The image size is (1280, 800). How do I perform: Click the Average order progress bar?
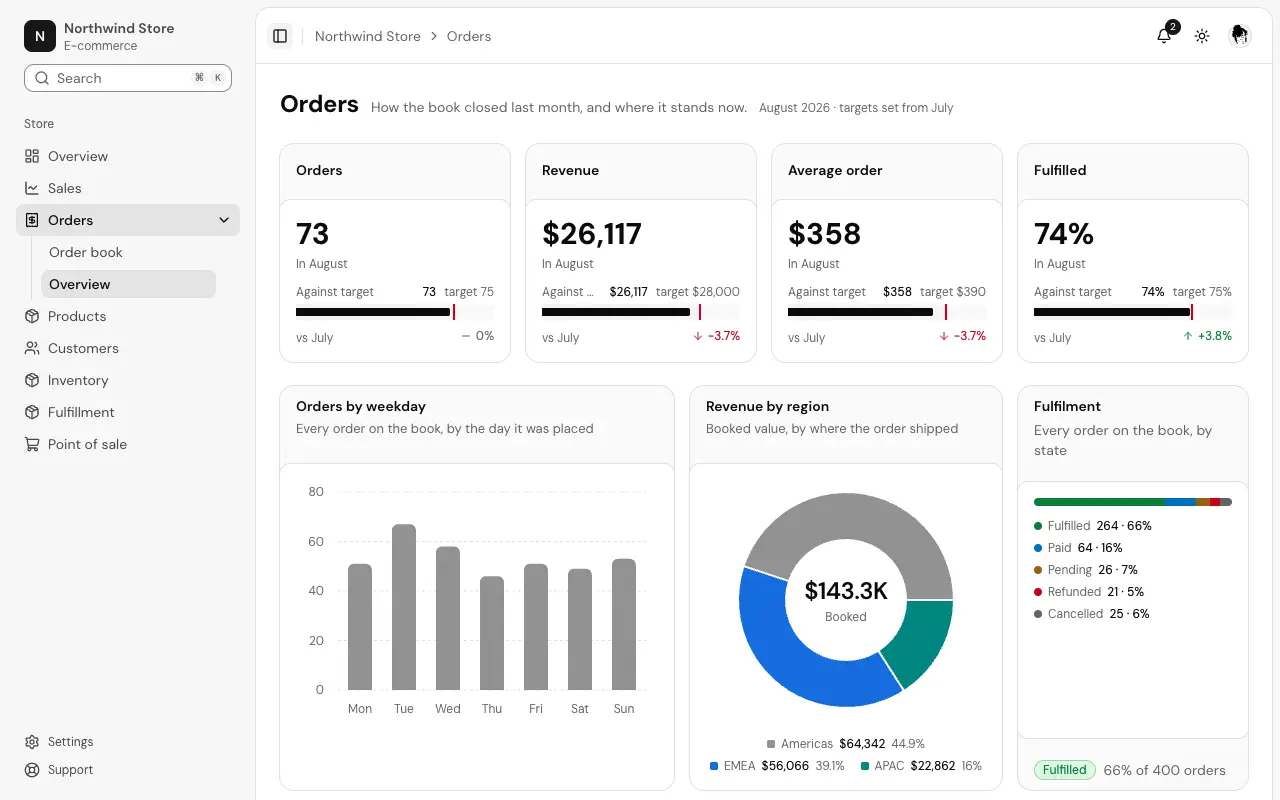point(887,312)
